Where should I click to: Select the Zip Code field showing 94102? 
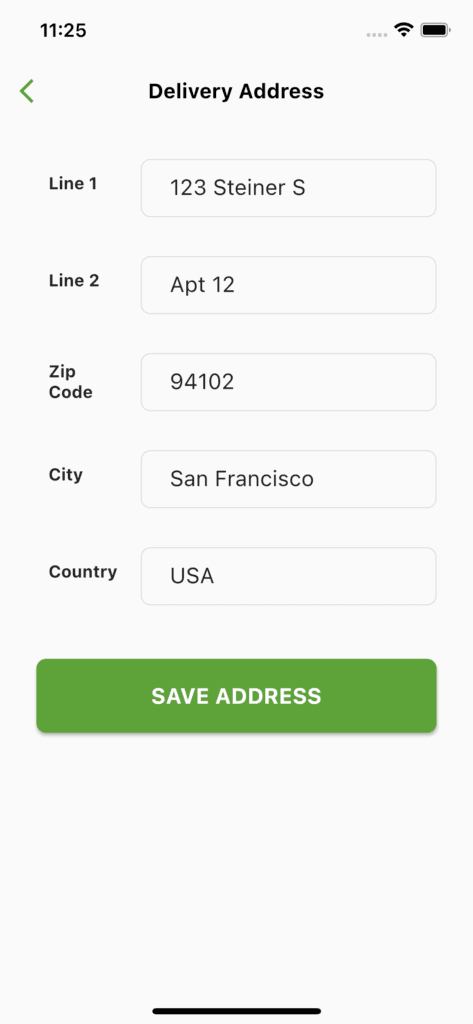click(x=289, y=382)
